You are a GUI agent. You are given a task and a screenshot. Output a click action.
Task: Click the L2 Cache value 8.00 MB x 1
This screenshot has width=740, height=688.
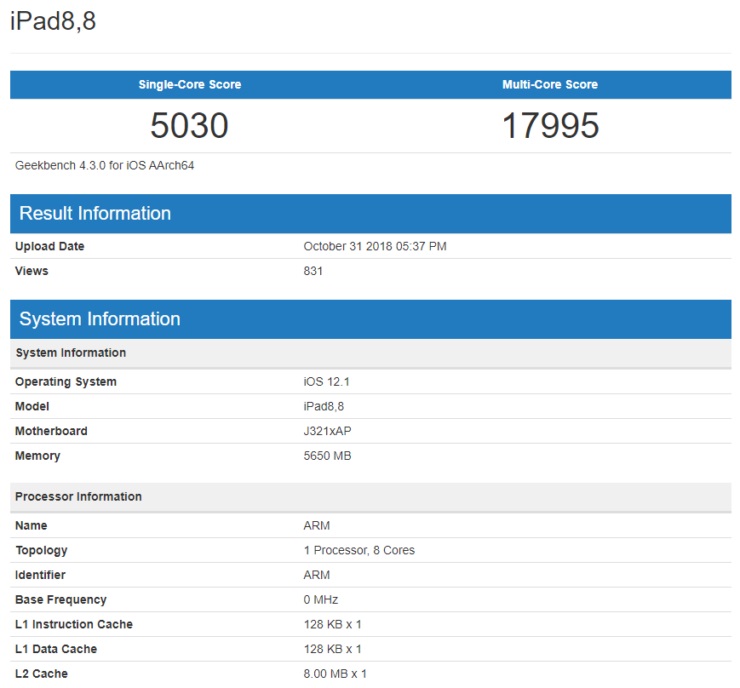coord(335,674)
